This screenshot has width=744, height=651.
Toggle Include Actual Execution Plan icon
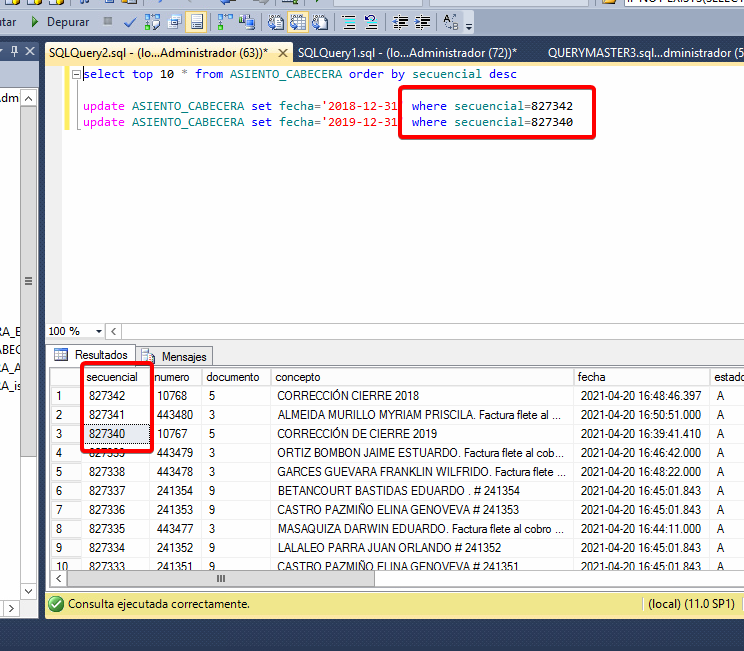[x=225, y=22]
